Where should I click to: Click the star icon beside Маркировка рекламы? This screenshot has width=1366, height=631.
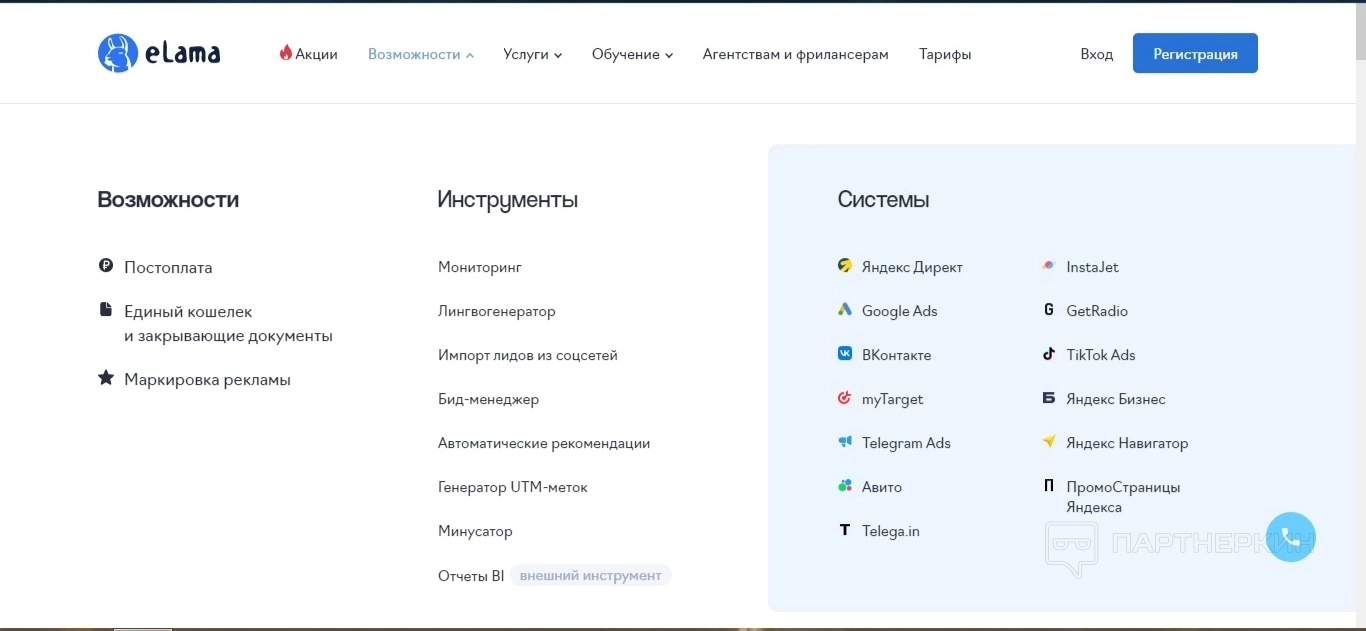[106, 378]
